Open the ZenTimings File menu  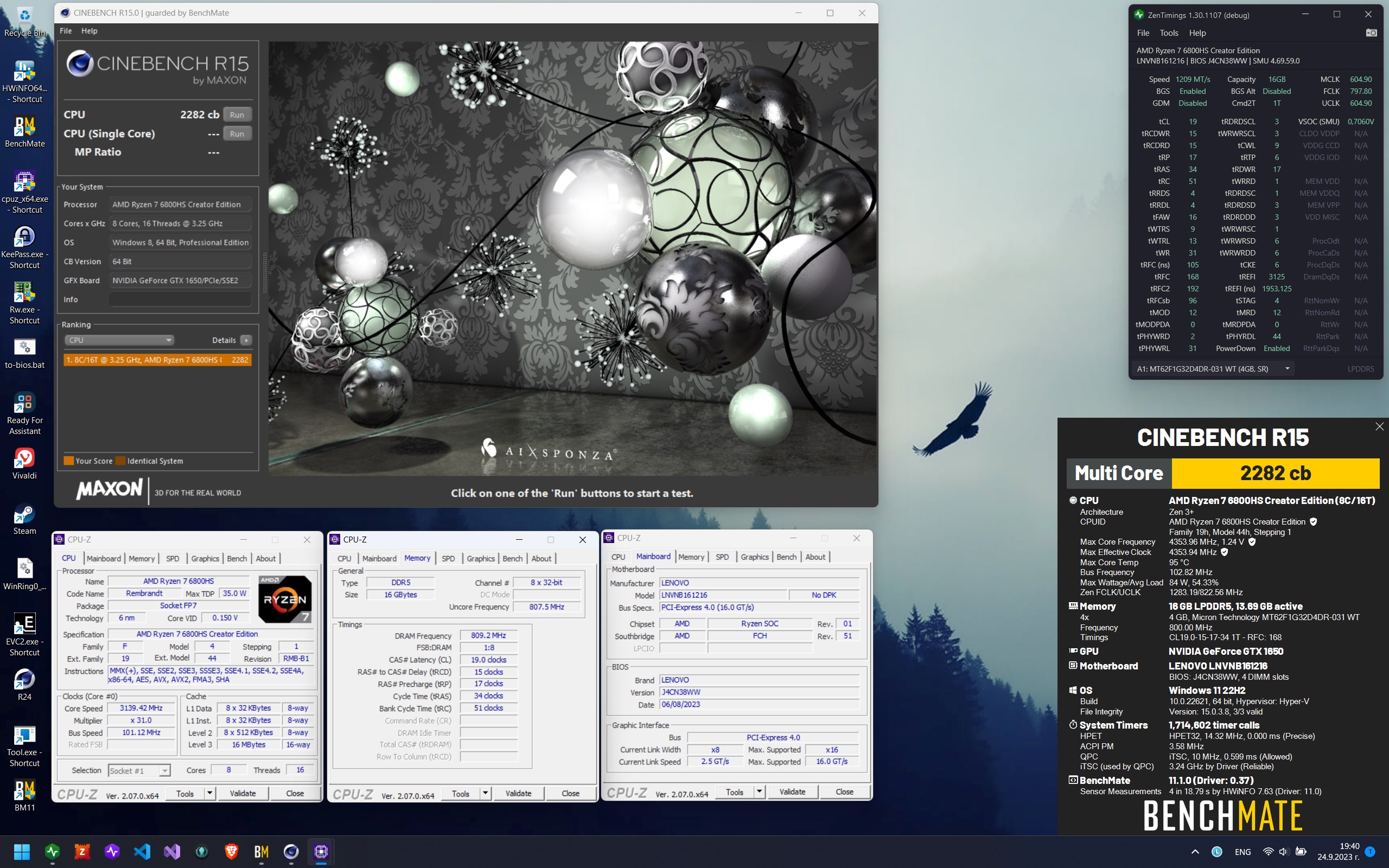tap(1143, 33)
